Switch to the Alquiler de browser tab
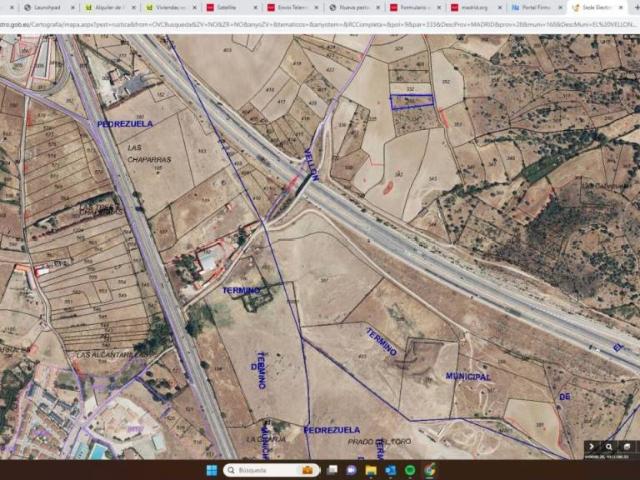 [x=110, y=7]
